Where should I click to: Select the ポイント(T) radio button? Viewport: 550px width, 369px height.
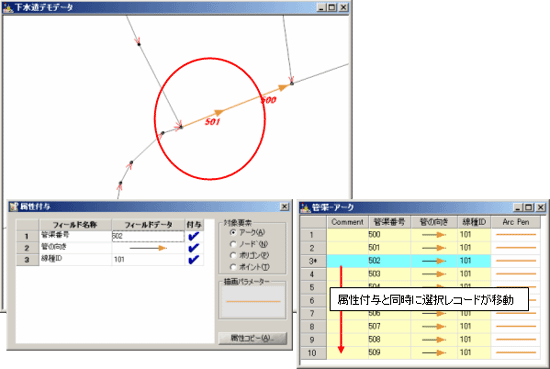233,267
